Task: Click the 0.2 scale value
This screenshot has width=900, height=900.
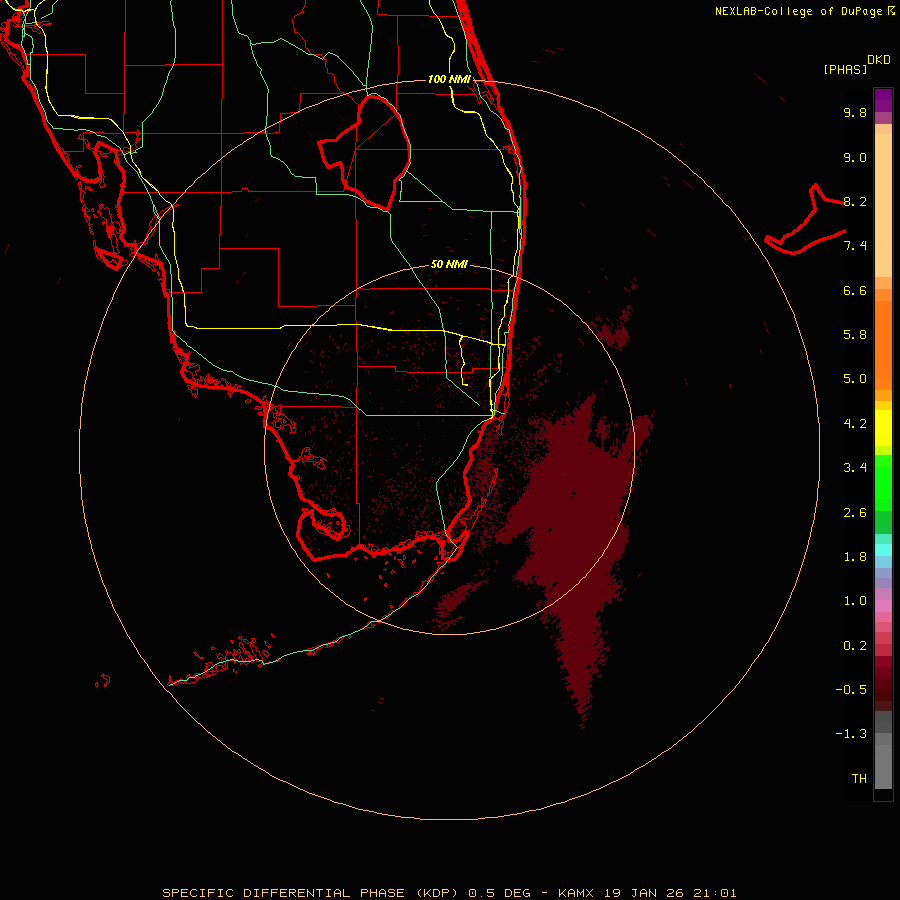Action: click(855, 646)
